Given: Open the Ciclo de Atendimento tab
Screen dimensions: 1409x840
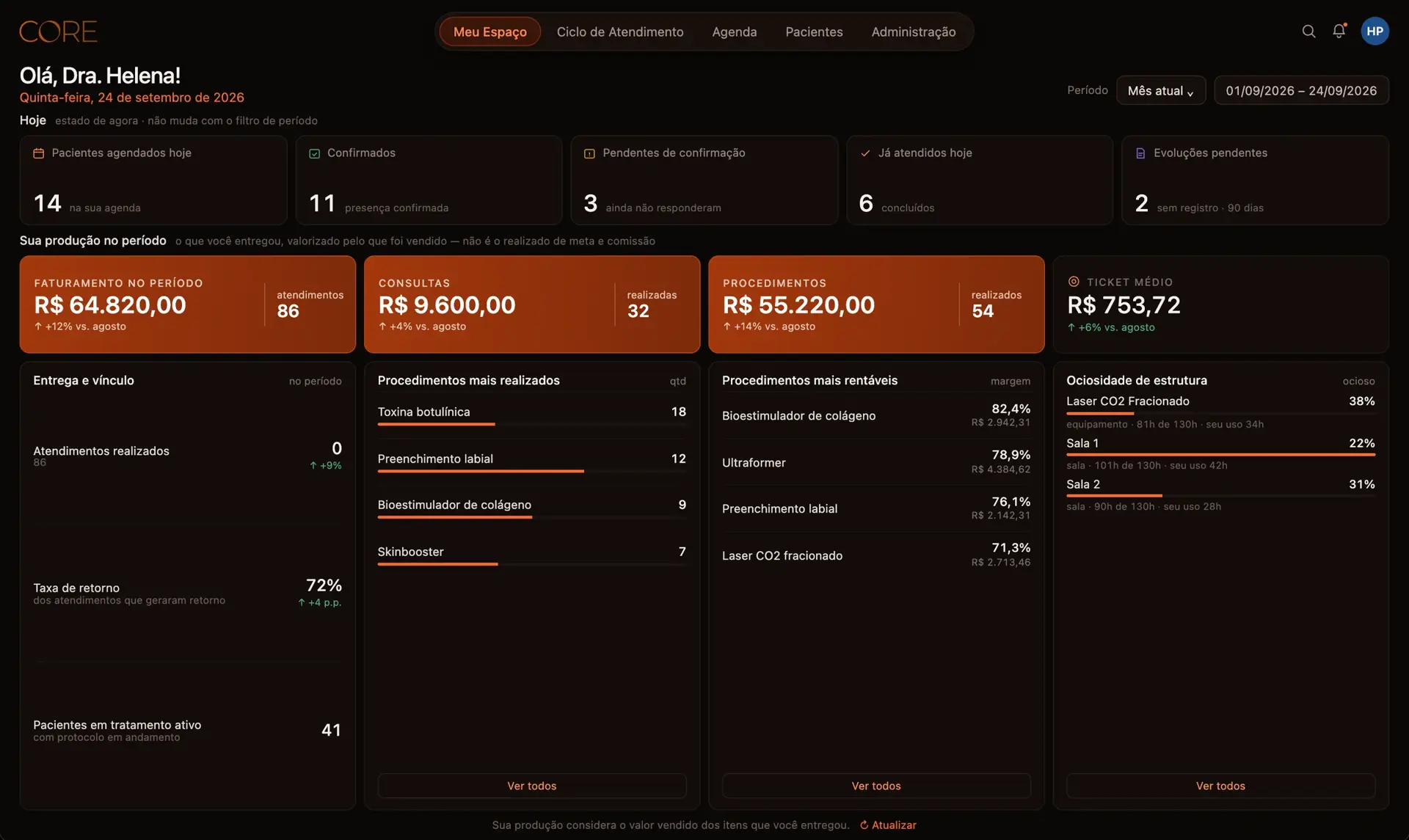Looking at the screenshot, I should click(x=620, y=32).
